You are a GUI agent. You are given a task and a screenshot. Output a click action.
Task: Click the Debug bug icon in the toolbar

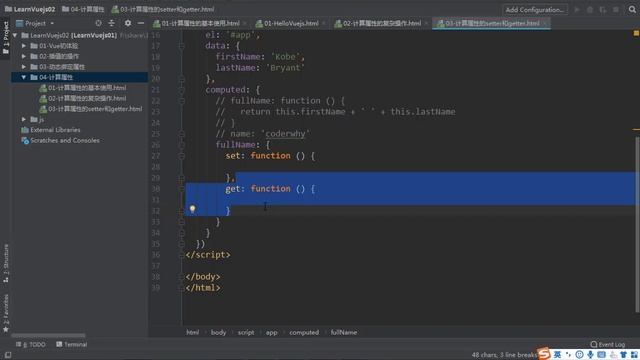click(590, 9)
